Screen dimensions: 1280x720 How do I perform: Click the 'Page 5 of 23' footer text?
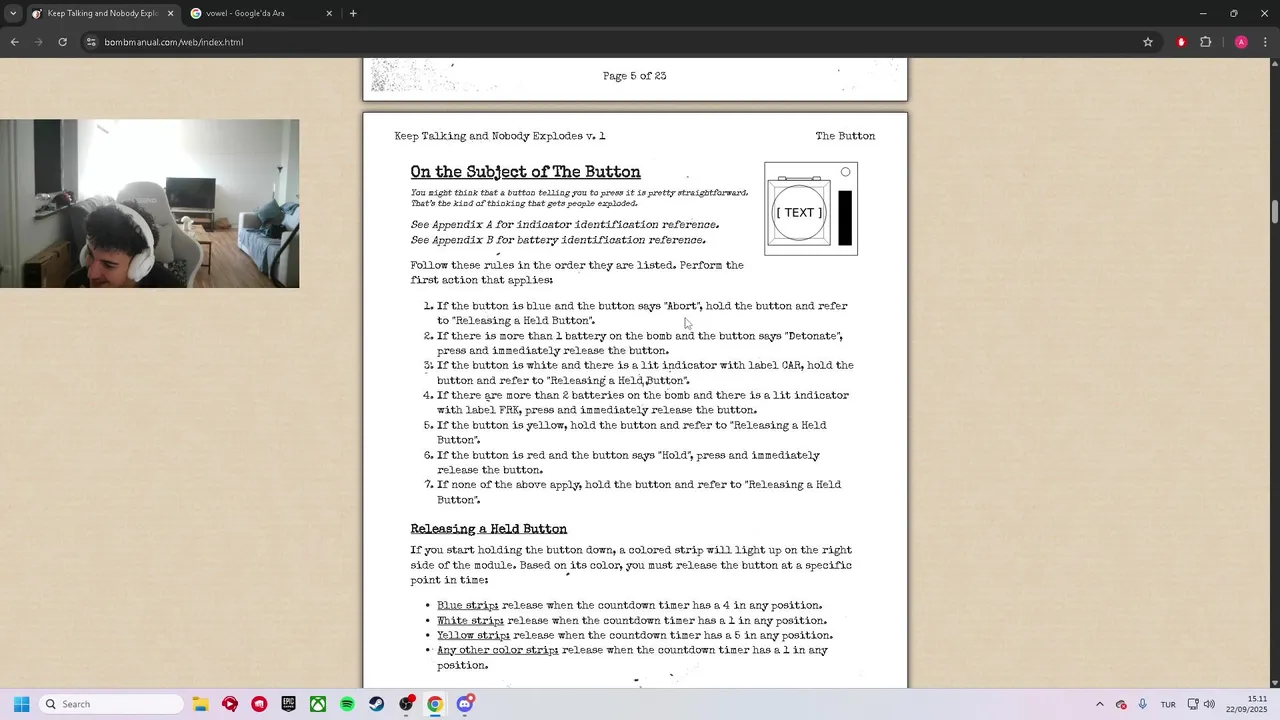pyautogui.click(x=634, y=76)
